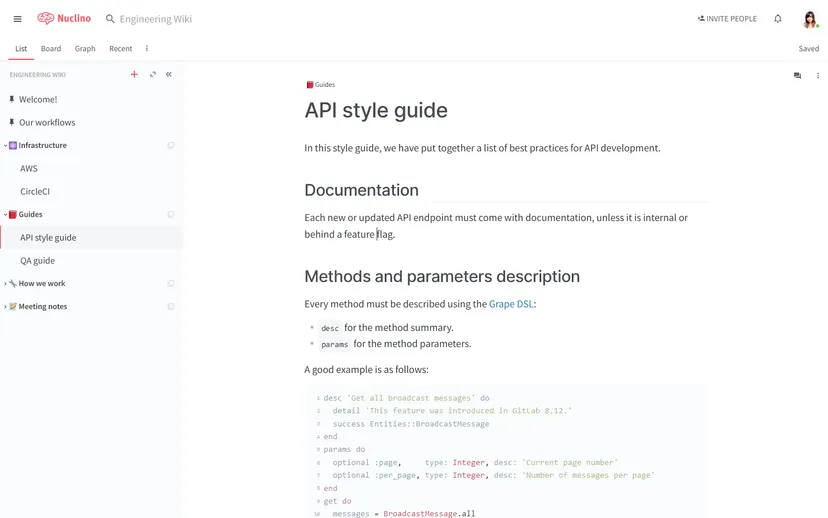The width and height of the screenshot is (828, 518).
Task: Click the Methods and parameters description heading
Action: (x=442, y=276)
